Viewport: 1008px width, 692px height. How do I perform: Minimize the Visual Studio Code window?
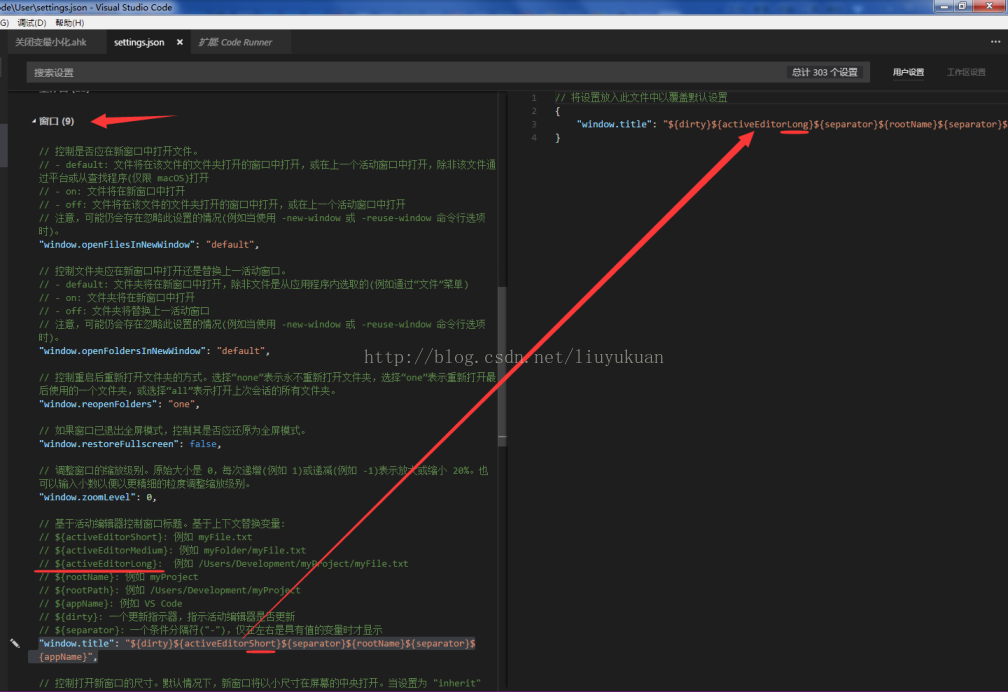tap(944, 6)
